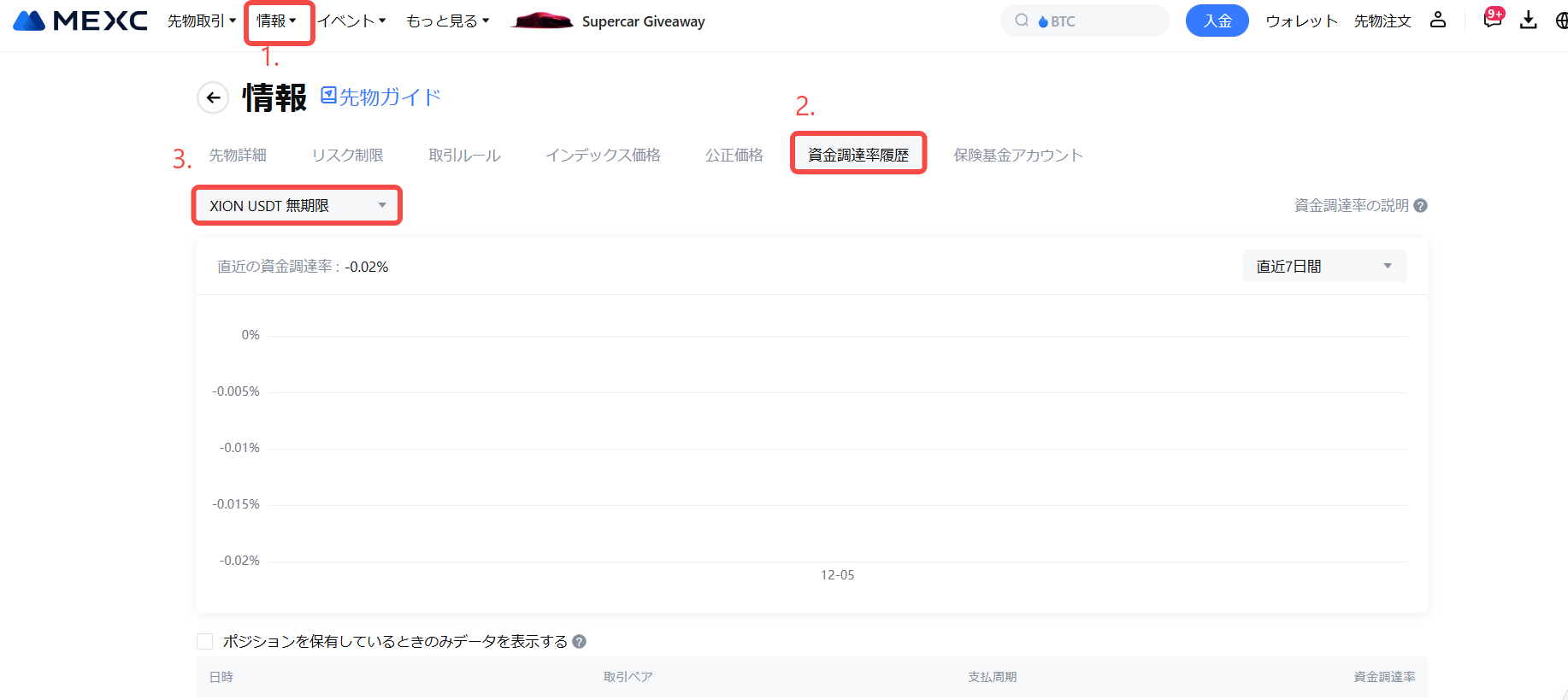Switch to the 資金調達率履歴 tab
The width and height of the screenshot is (1568, 700).
point(858,155)
